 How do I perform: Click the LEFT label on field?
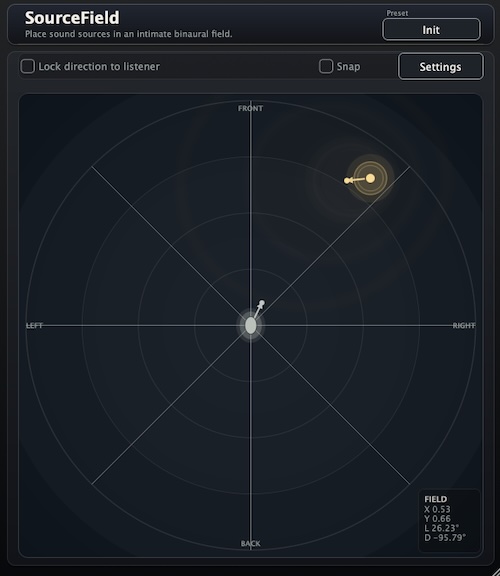pos(35,326)
